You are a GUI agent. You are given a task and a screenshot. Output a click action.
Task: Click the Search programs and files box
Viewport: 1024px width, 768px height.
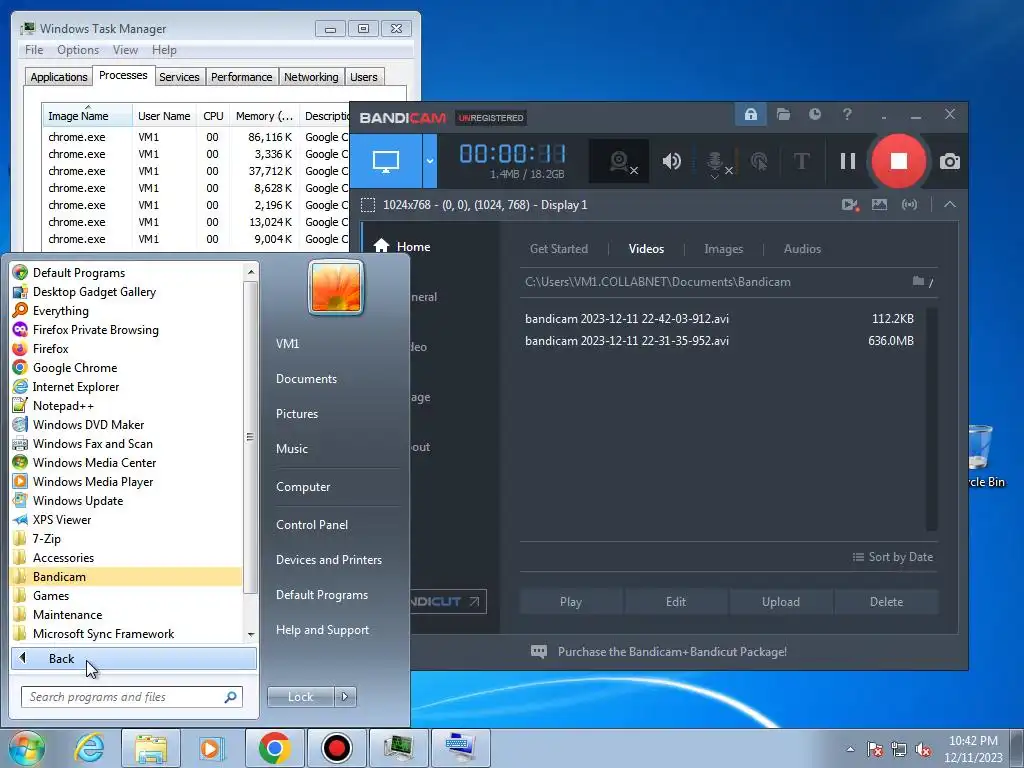point(132,697)
